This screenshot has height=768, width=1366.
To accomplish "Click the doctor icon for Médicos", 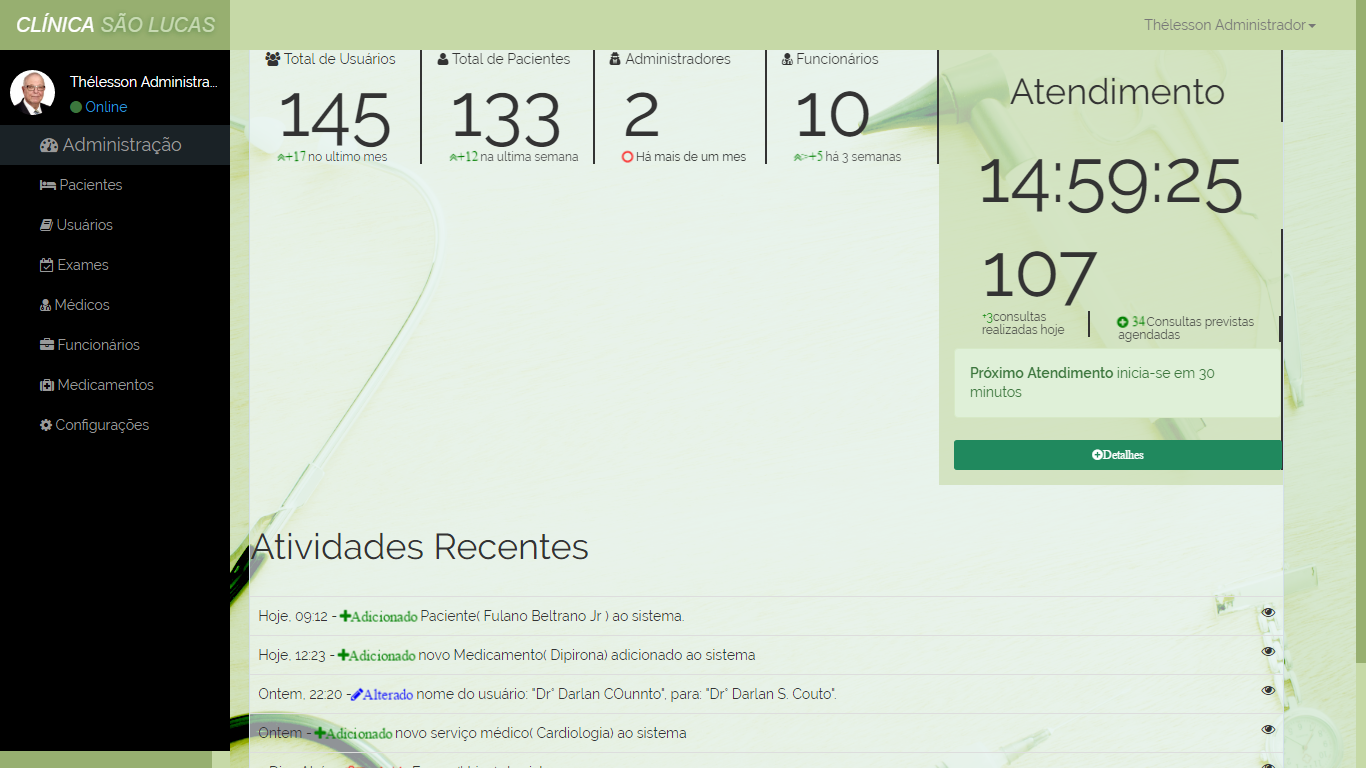I will coord(45,305).
